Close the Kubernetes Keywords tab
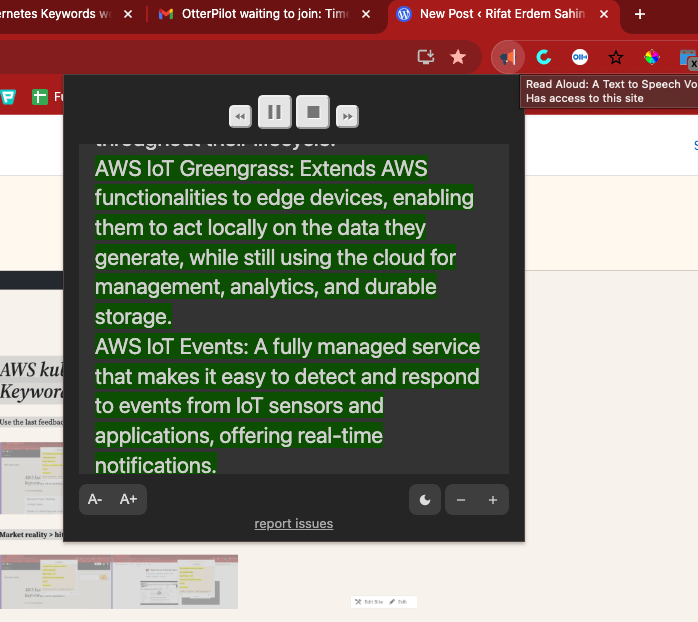The width and height of the screenshot is (698, 622). pos(128,14)
